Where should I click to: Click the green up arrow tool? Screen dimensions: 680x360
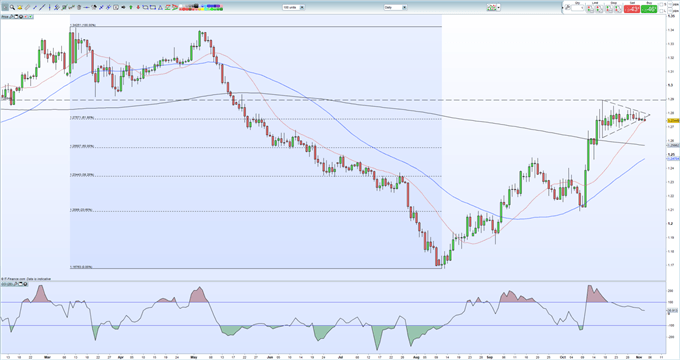coord(131,7)
